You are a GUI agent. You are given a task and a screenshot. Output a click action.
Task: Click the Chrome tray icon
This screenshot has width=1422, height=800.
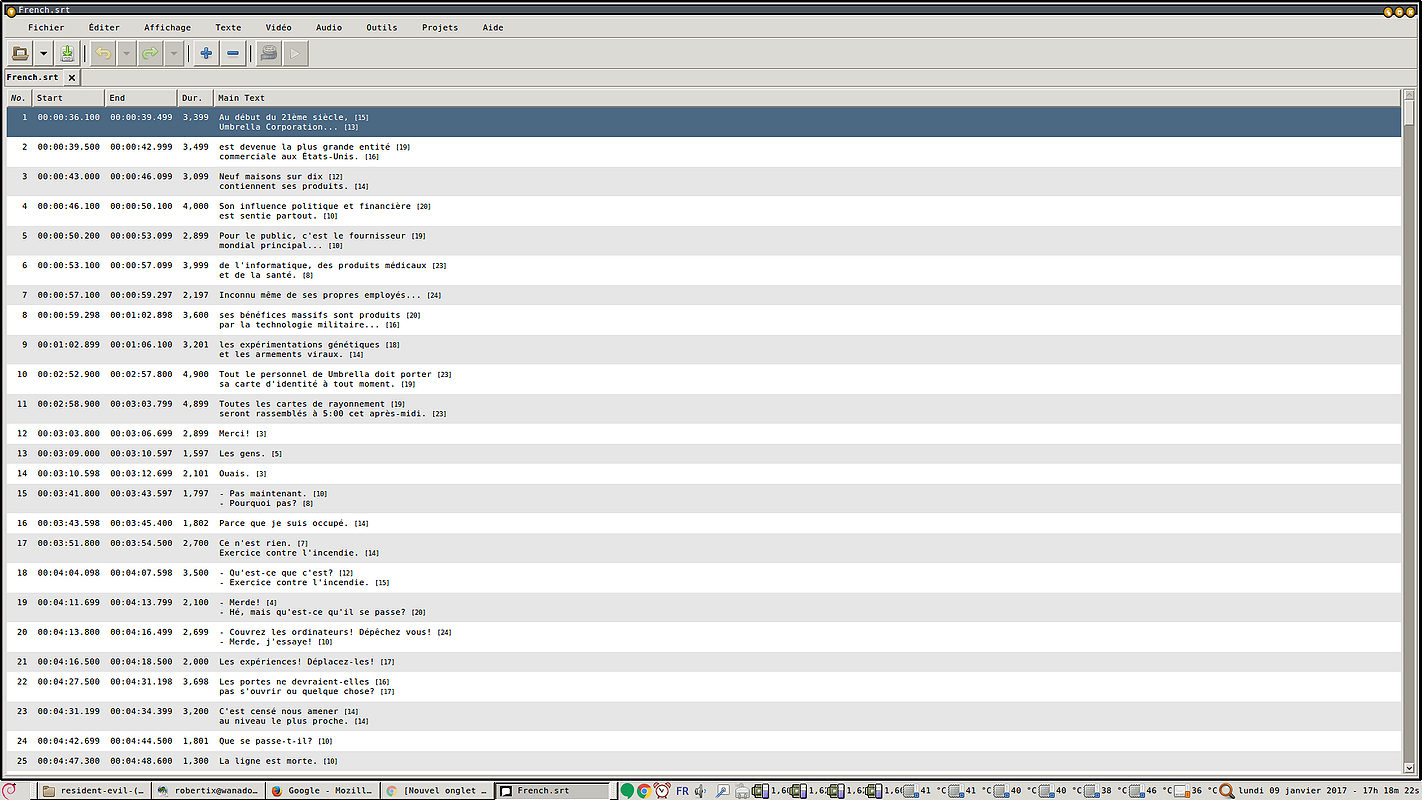click(645, 791)
